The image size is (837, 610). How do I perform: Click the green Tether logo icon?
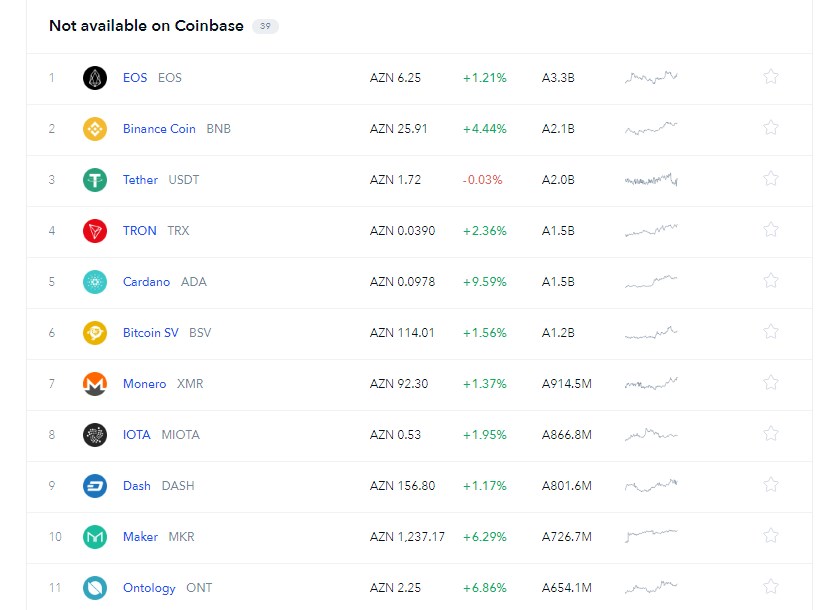pos(95,180)
